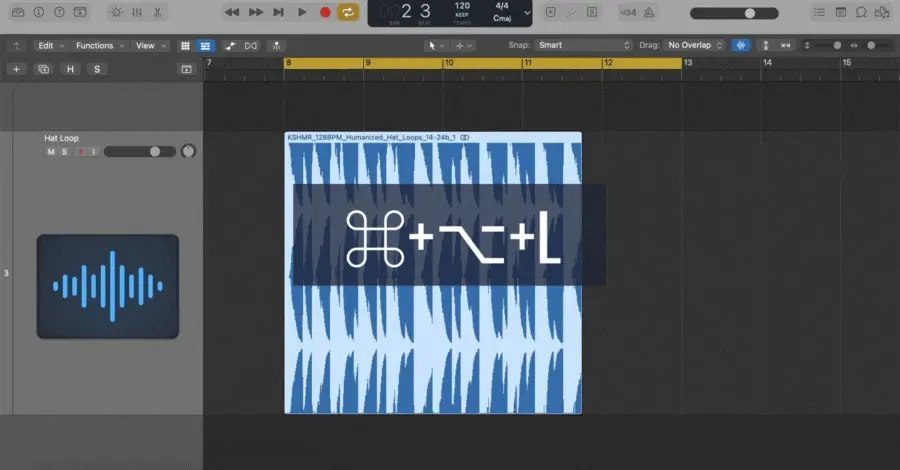The width and height of the screenshot is (900, 470).
Task: Open the Mixer faders icon
Action: [x=137, y=12]
